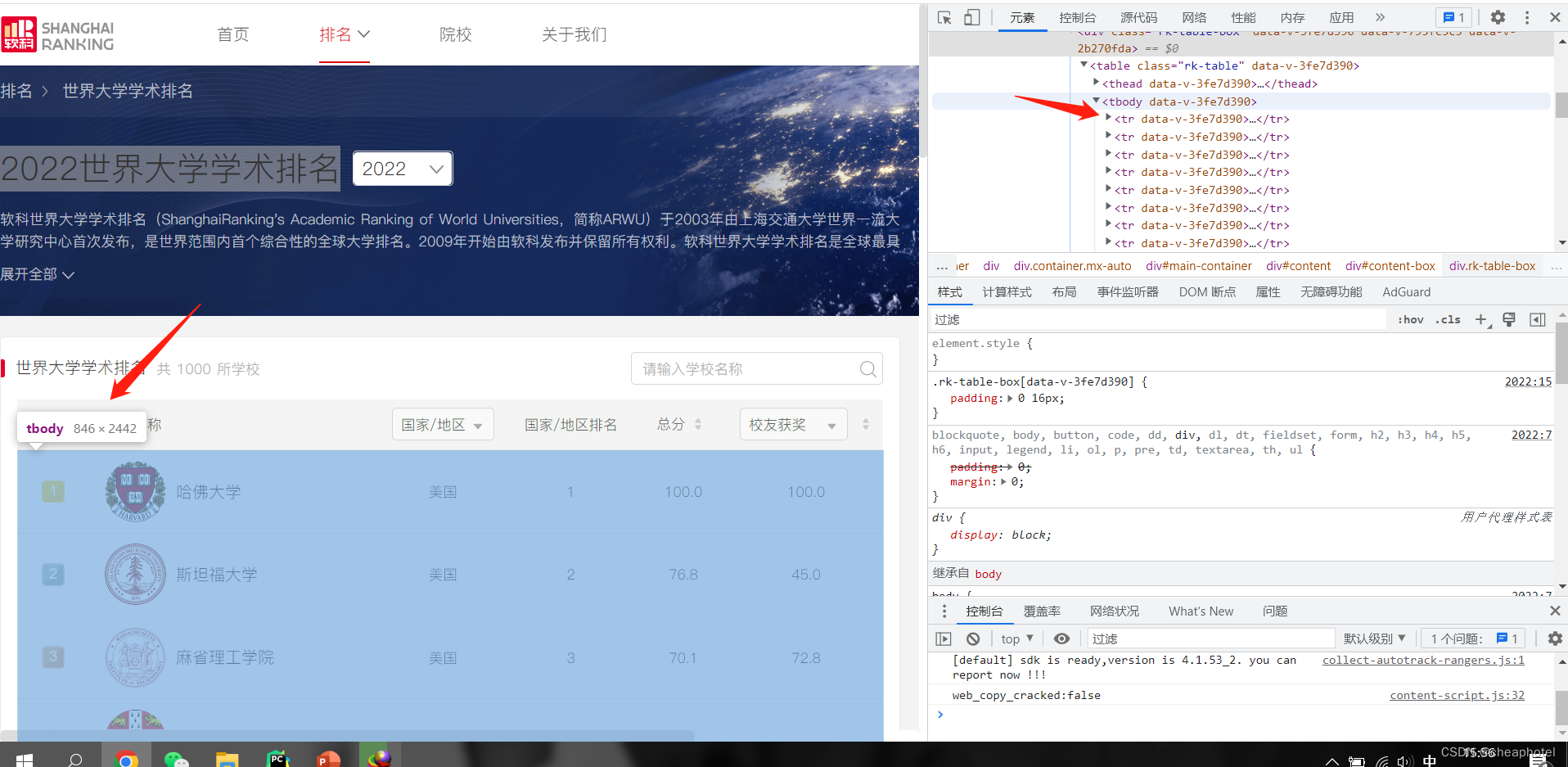Show more DevTools tabs via double-chevron
1568x767 pixels.
pyautogui.click(x=1380, y=17)
